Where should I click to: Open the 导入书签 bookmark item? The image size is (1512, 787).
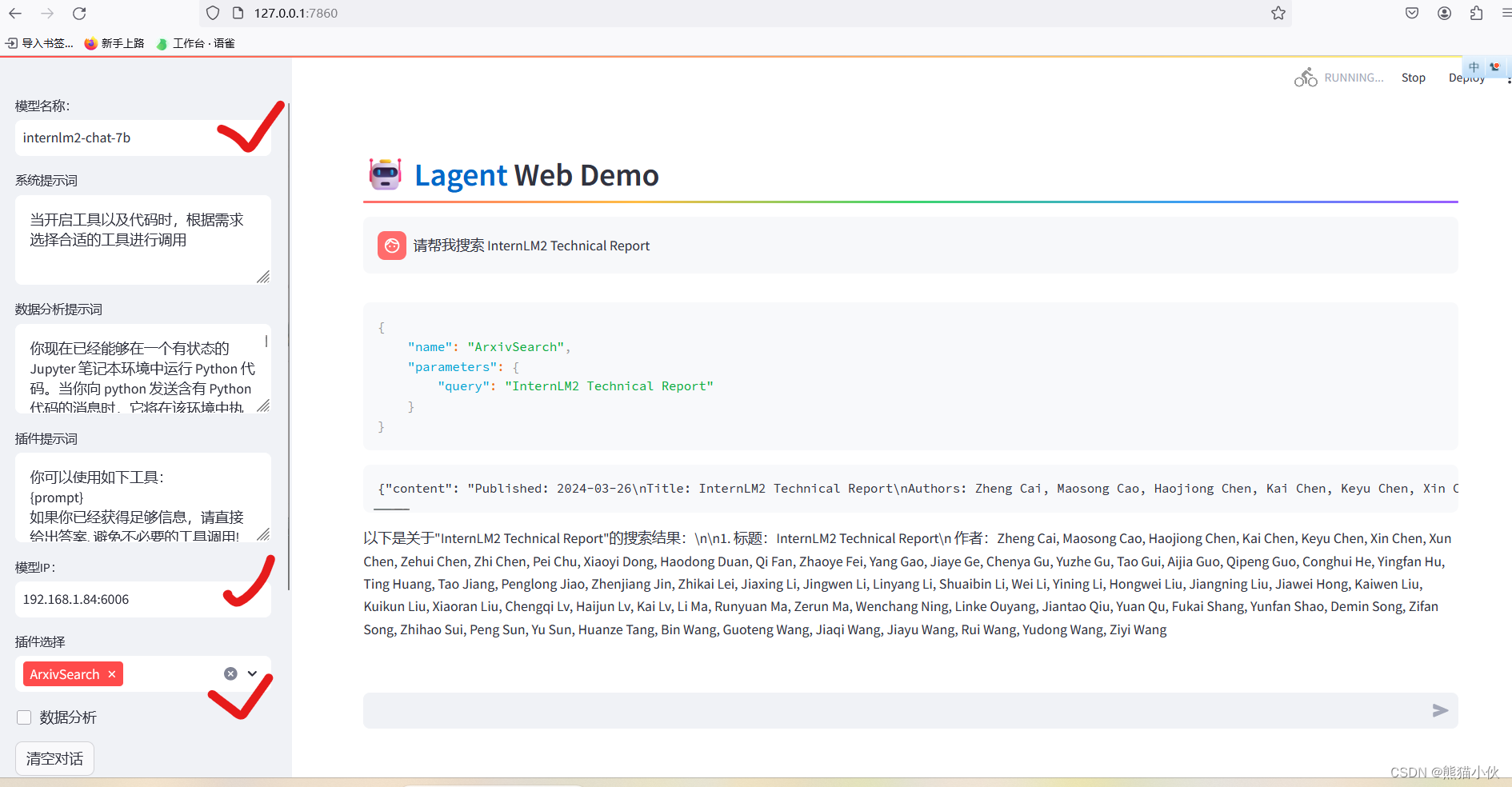[x=39, y=43]
